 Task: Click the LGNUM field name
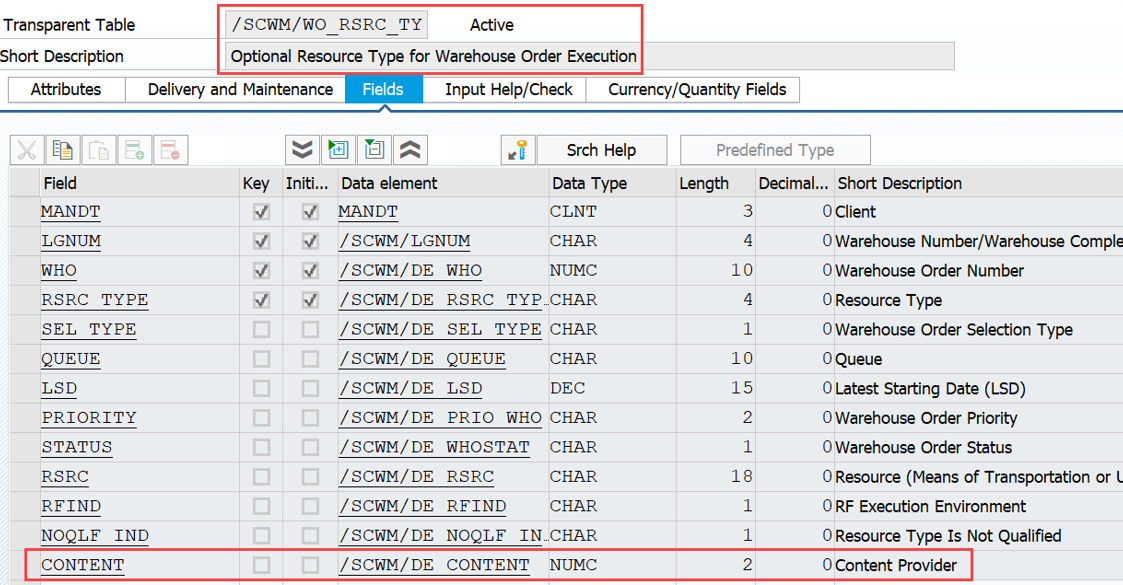coord(71,241)
